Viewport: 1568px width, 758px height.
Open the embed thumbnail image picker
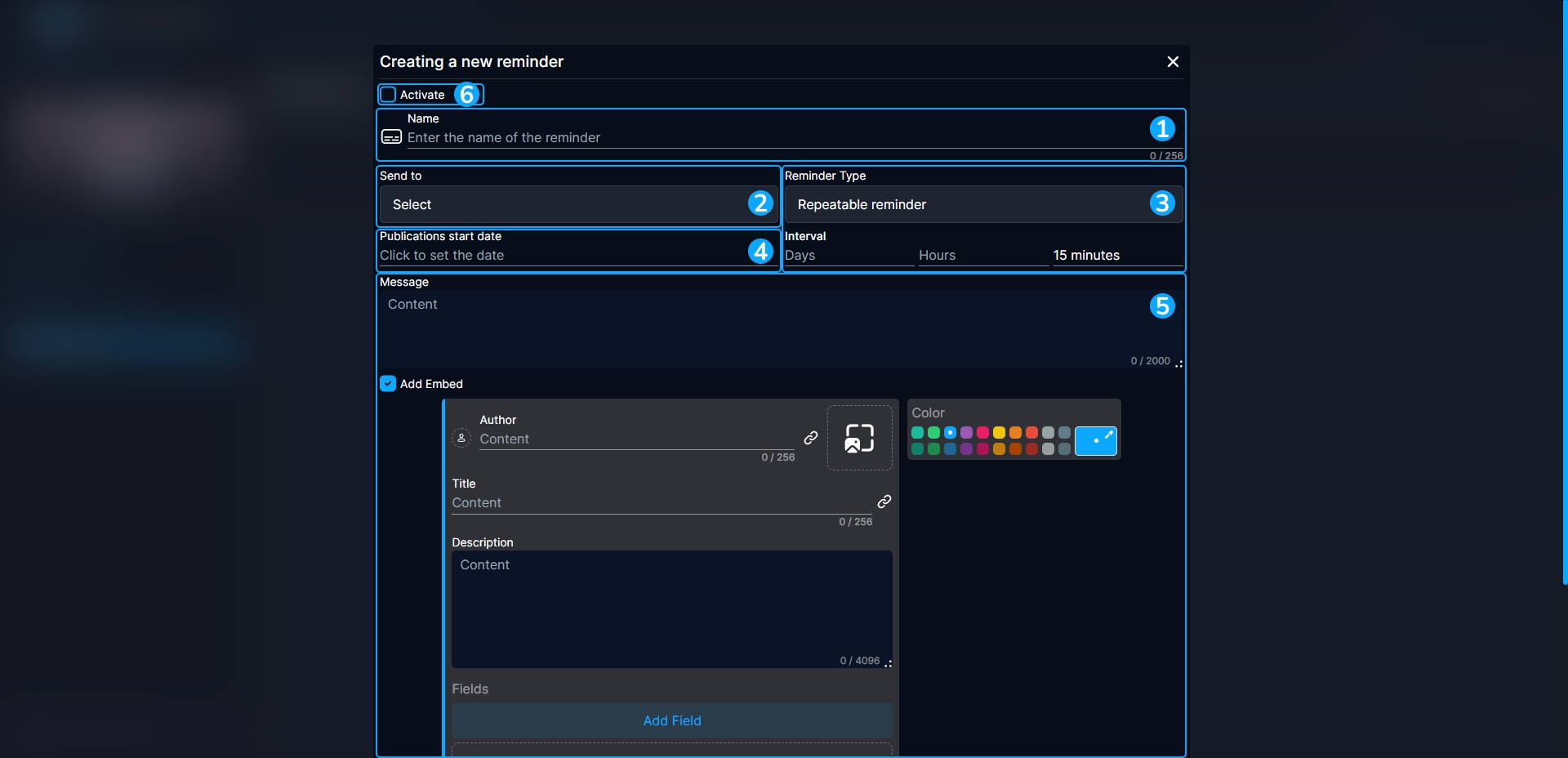[859, 438]
